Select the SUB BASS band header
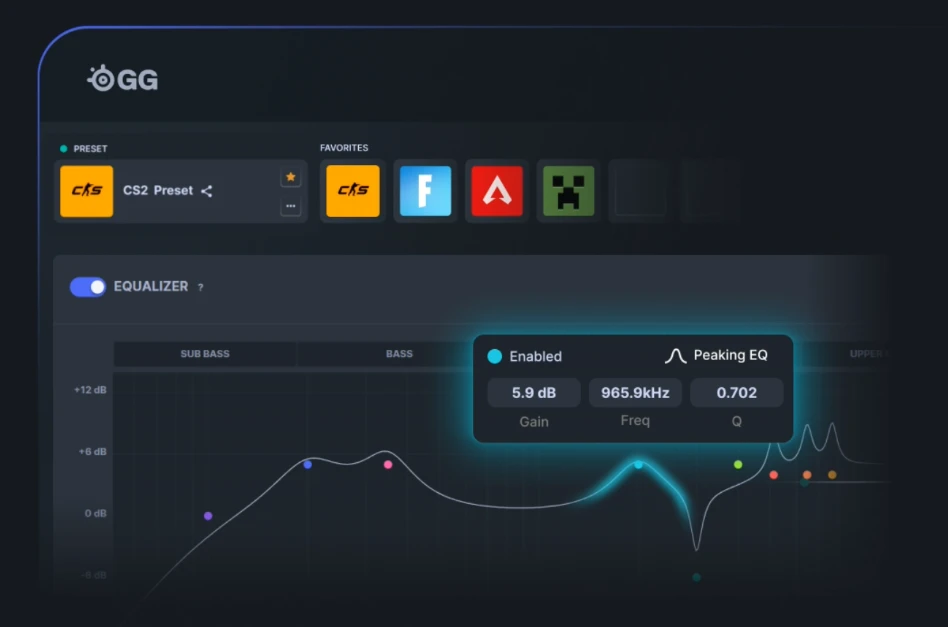Viewport: 948px width, 627px height. coord(205,354)
